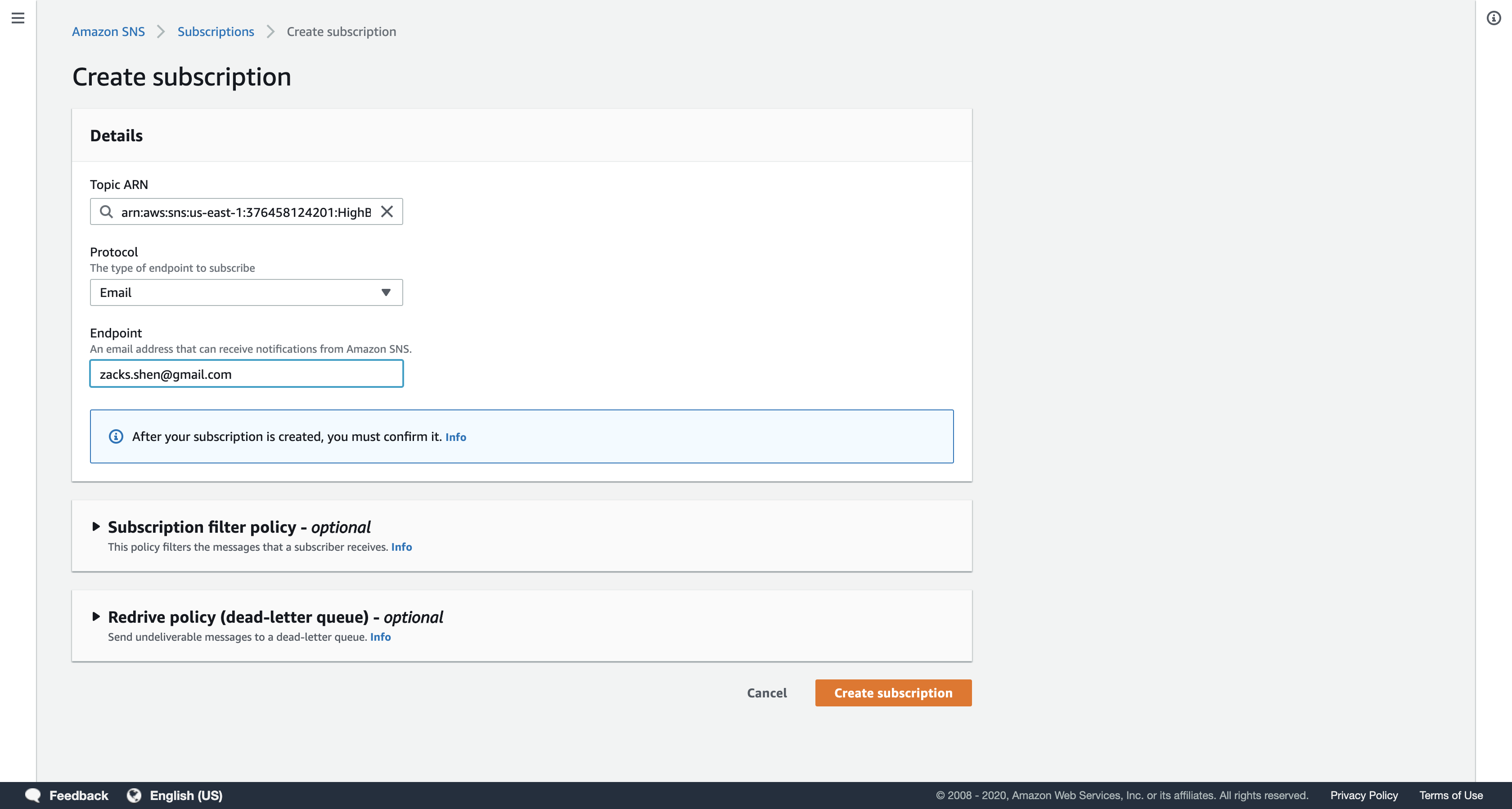The height and width of the screenshot is (809, 1512).
Task: Open the info panel icon at top right
Action: [1493, 18]
